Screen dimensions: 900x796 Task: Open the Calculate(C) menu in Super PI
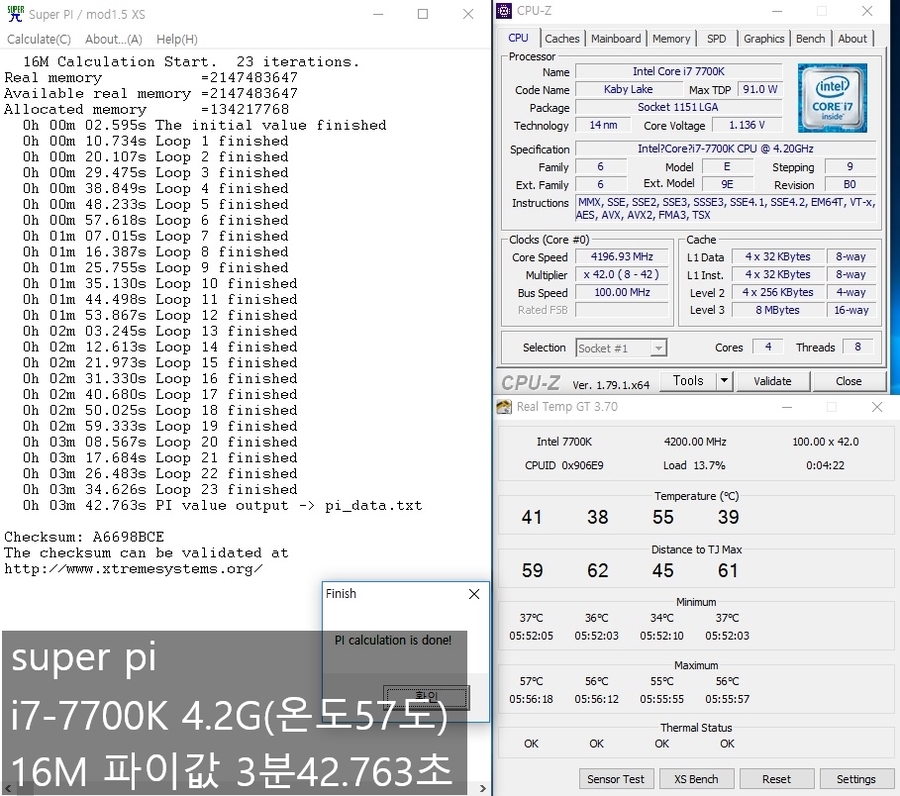coord(39,39)
